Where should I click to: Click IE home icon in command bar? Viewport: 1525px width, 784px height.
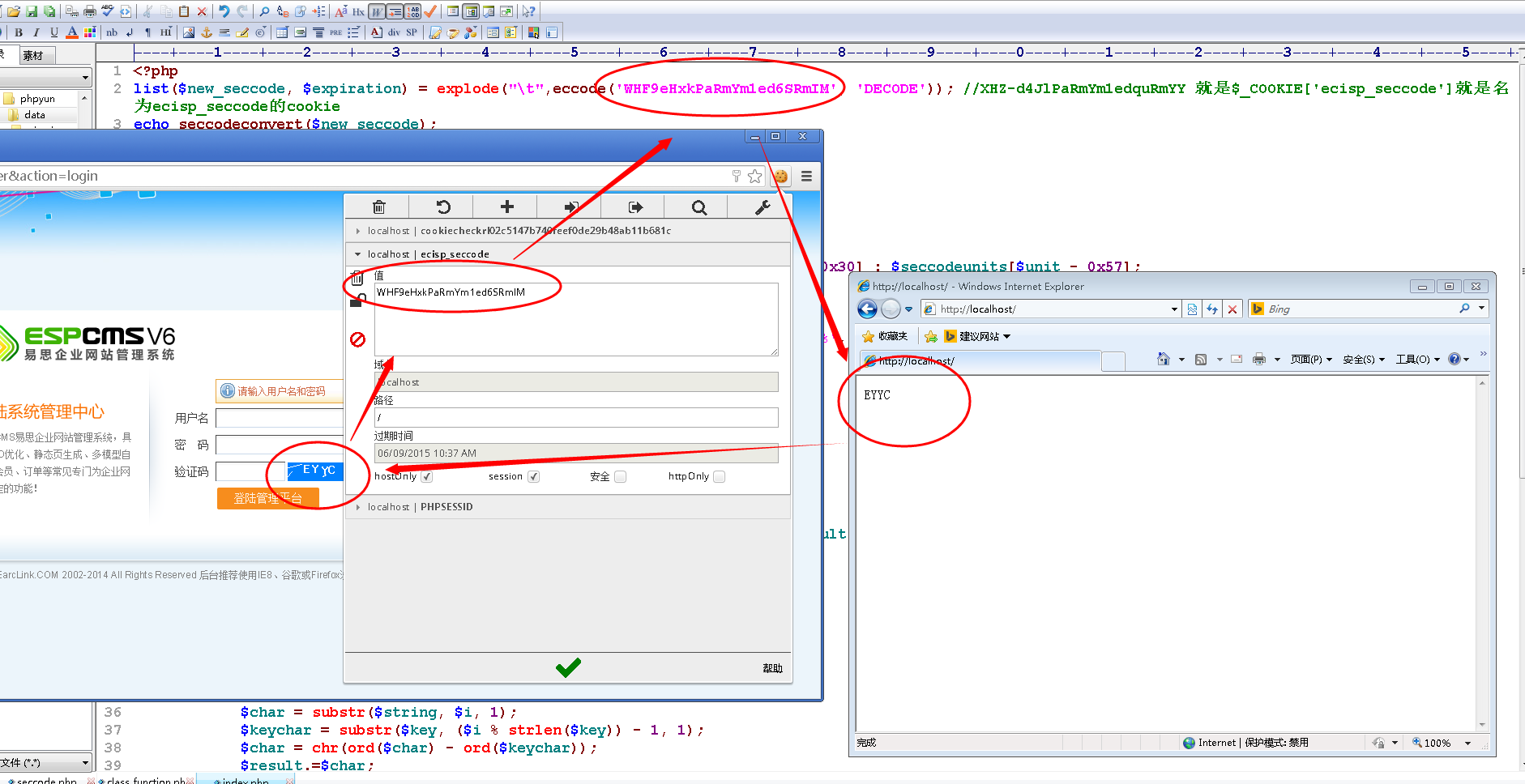[1163, 359]
